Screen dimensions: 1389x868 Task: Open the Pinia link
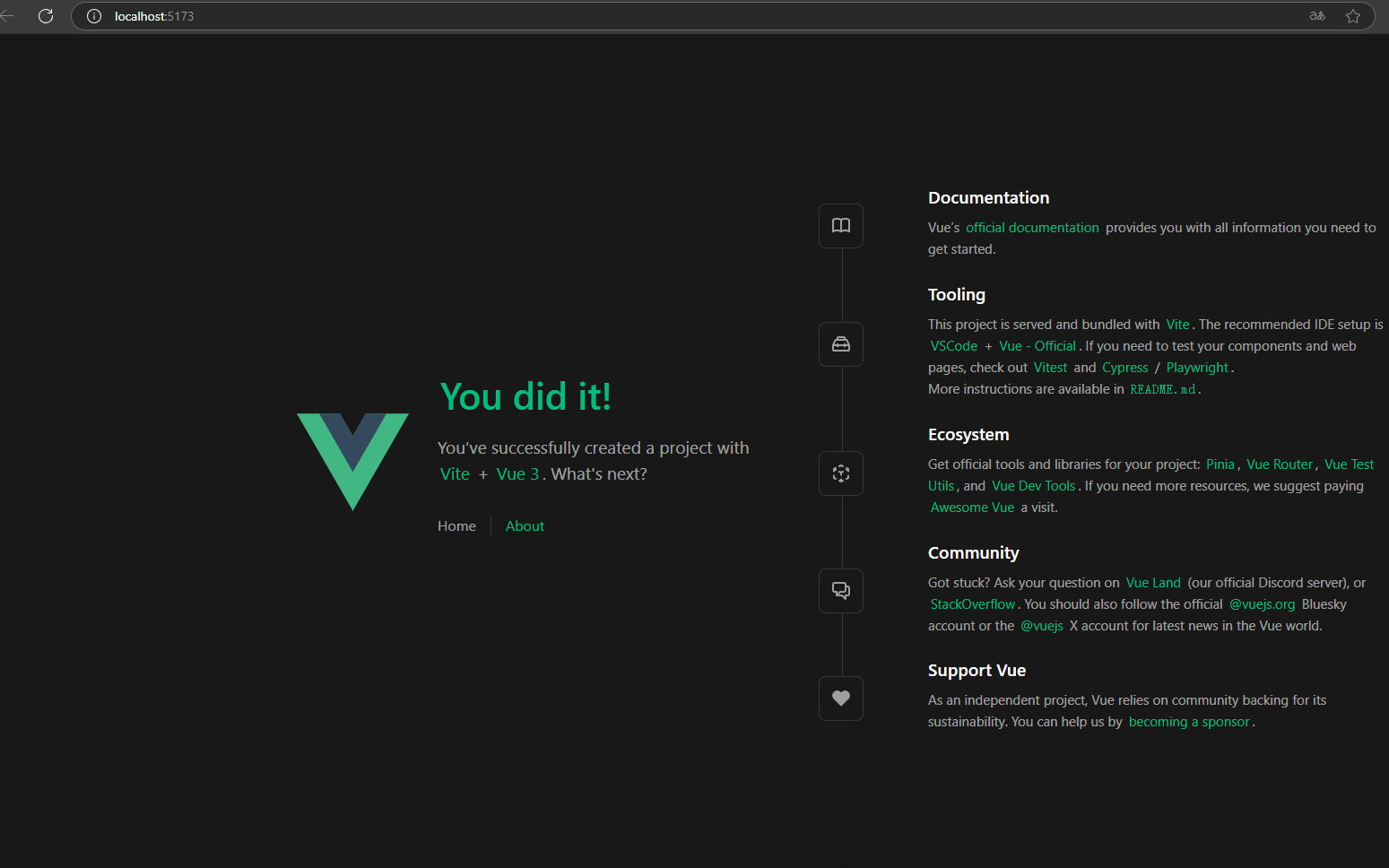point(1220,464)
